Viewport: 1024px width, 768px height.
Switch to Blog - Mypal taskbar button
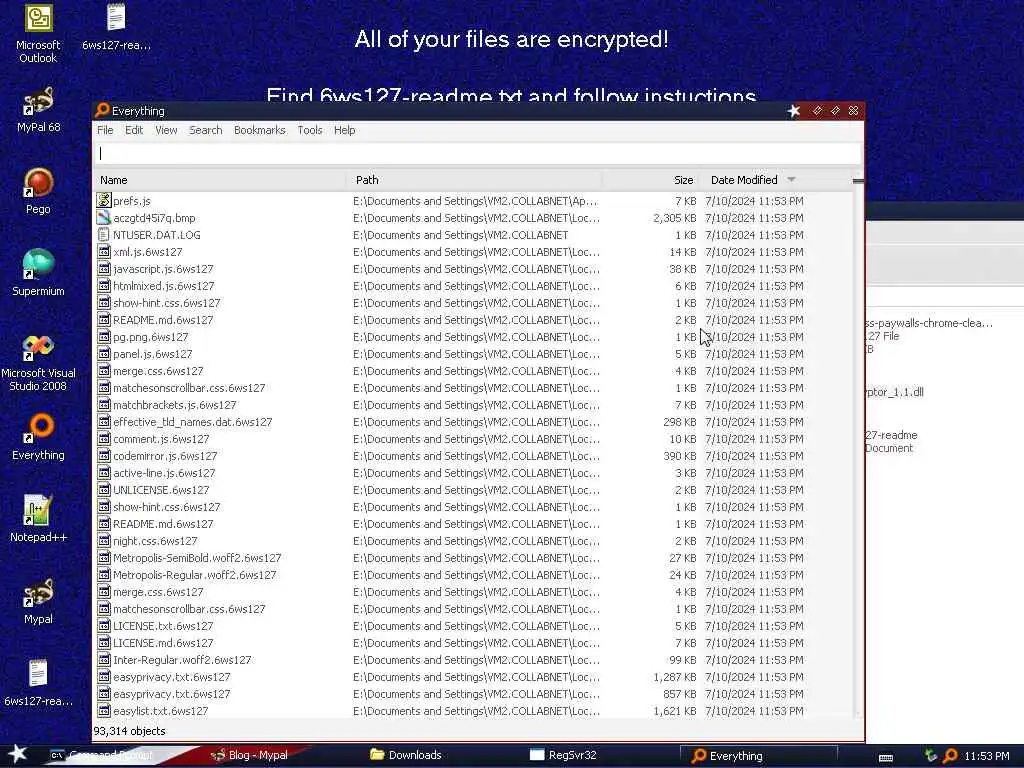point(257,755)
